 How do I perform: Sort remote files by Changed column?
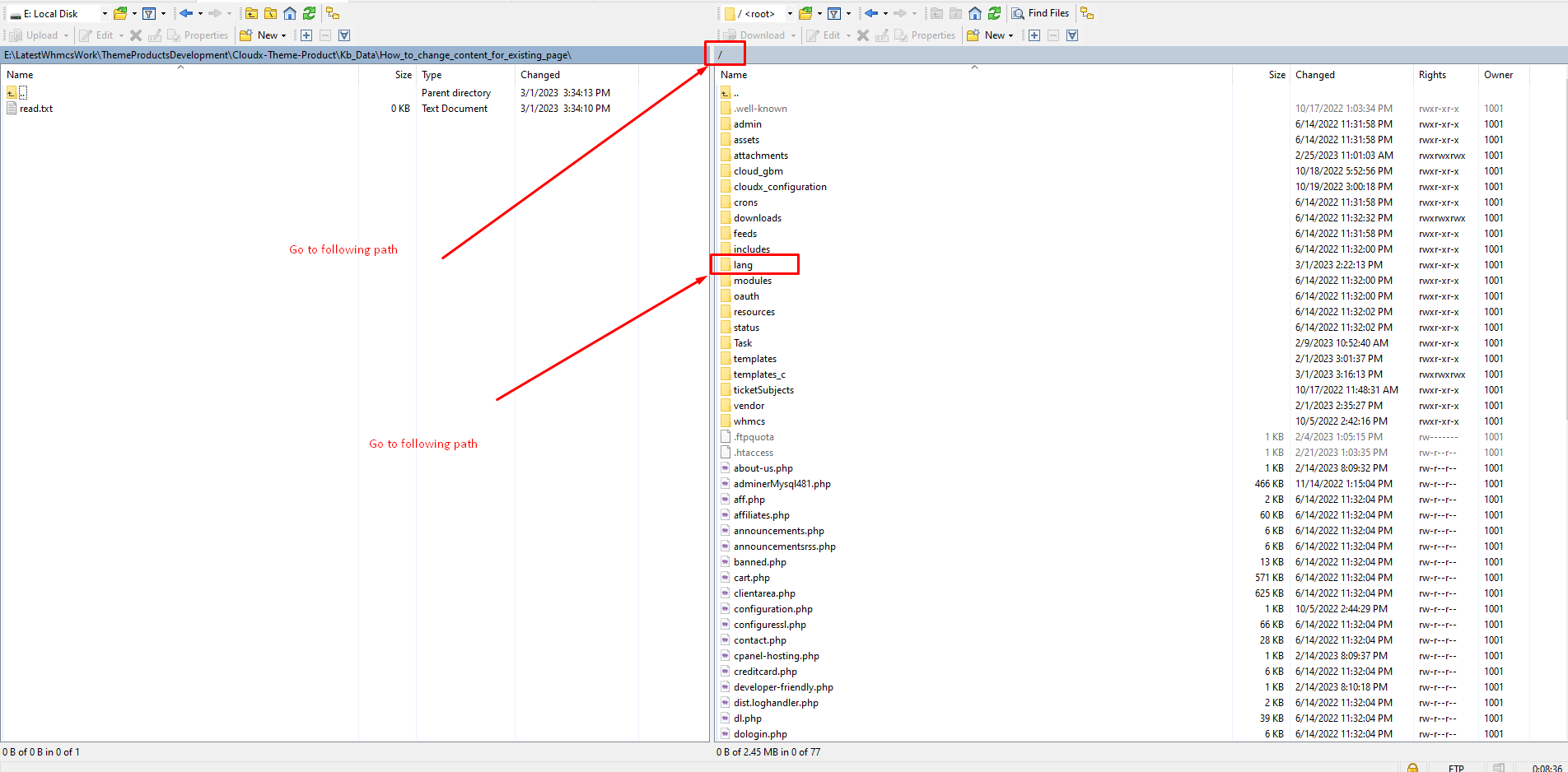point(1314,75)
